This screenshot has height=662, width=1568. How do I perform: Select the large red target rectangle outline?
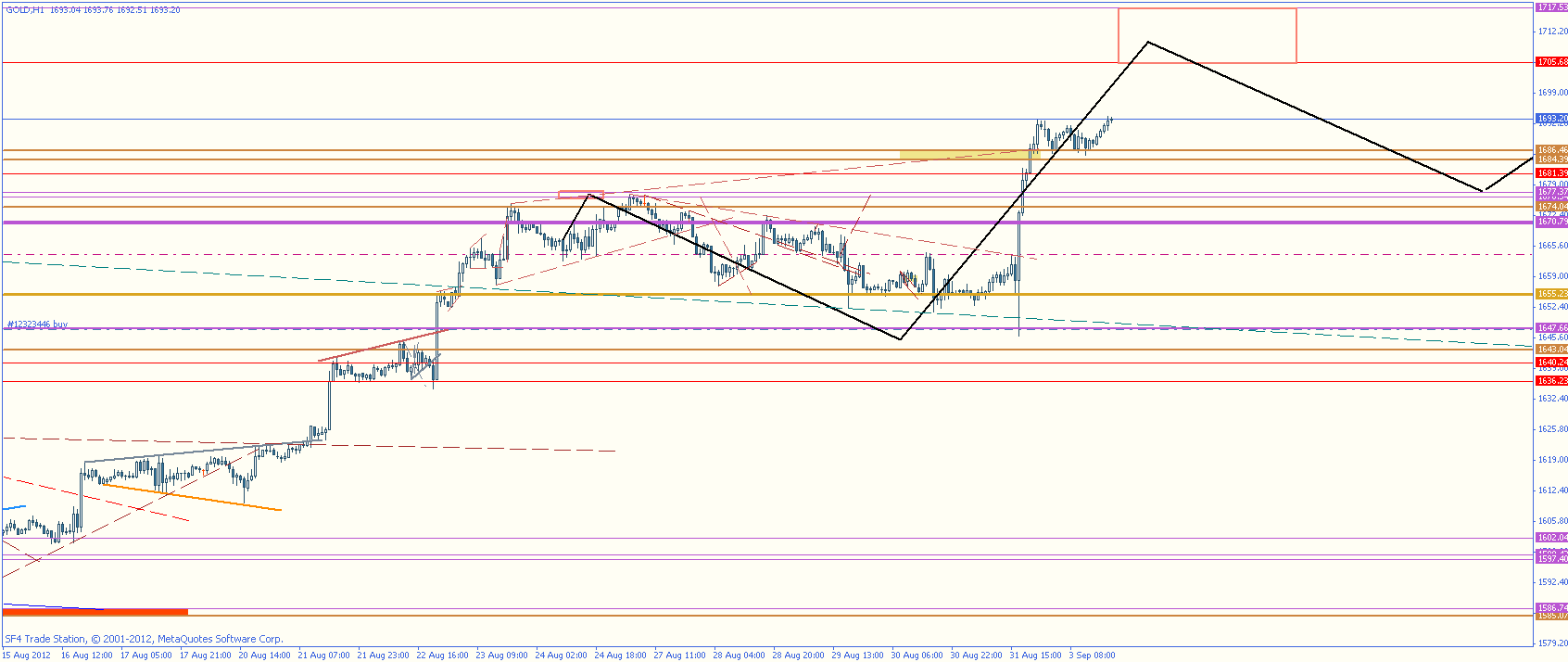tap(1208, 35)
